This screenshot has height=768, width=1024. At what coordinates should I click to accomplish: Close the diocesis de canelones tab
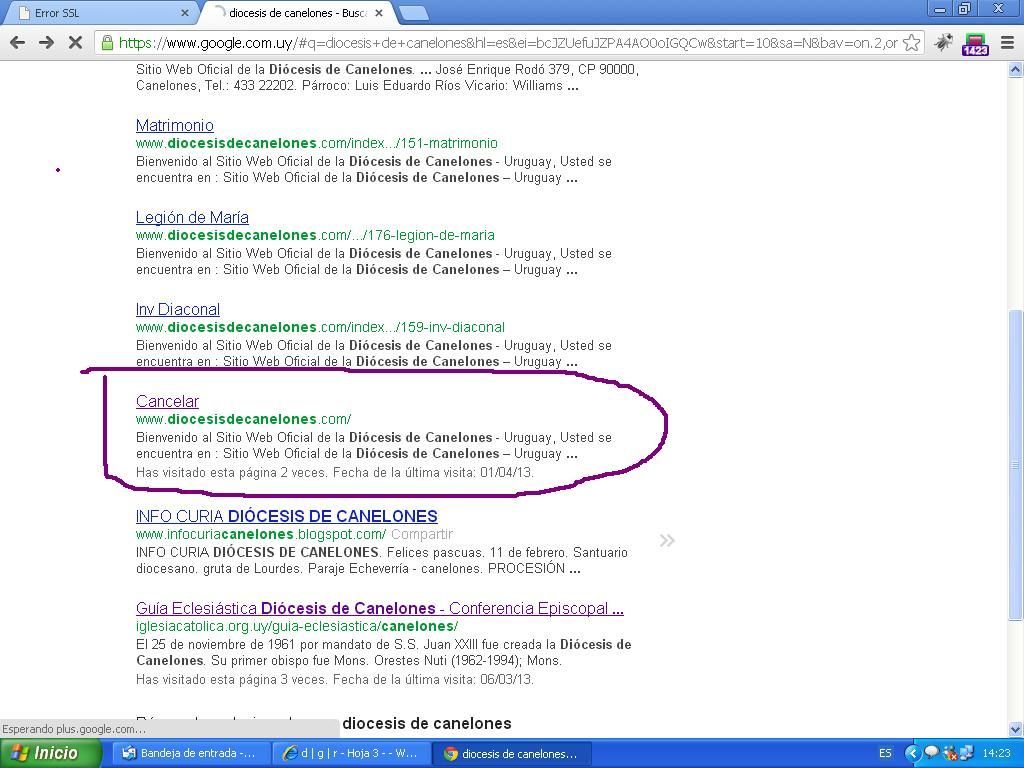pyautogui.click(x=379, y=12)
